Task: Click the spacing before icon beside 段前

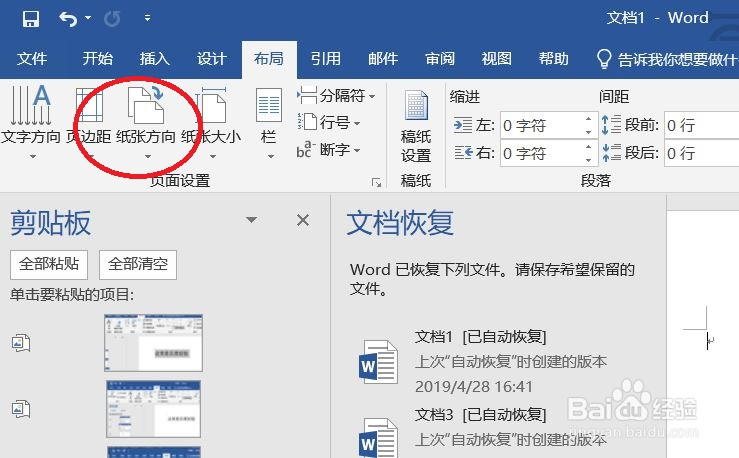Action: pyautogui.click(x=611, y=125)
